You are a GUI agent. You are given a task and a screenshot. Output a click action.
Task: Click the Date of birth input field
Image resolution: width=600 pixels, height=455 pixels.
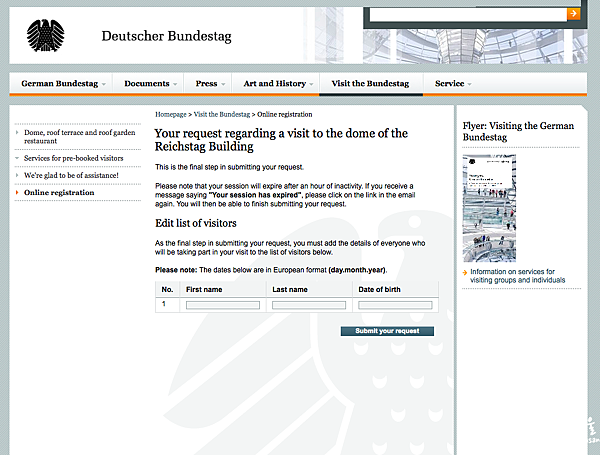(x=395, y=305)
